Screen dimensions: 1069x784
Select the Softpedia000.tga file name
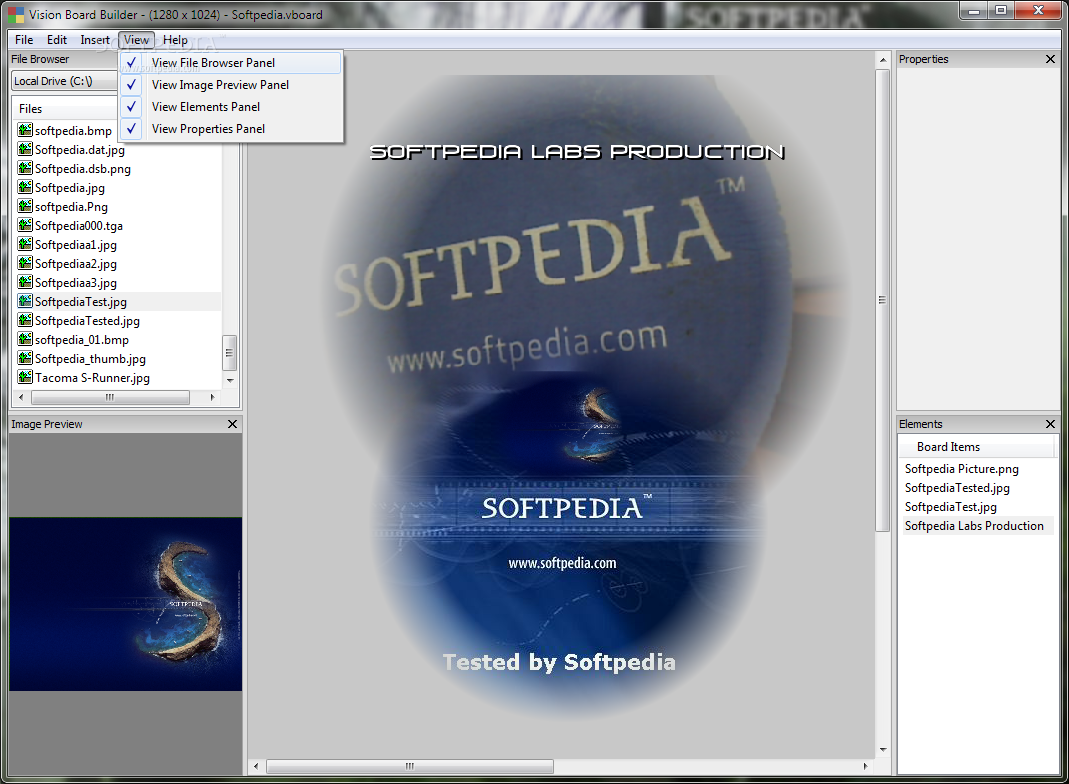tap(78, 226)
